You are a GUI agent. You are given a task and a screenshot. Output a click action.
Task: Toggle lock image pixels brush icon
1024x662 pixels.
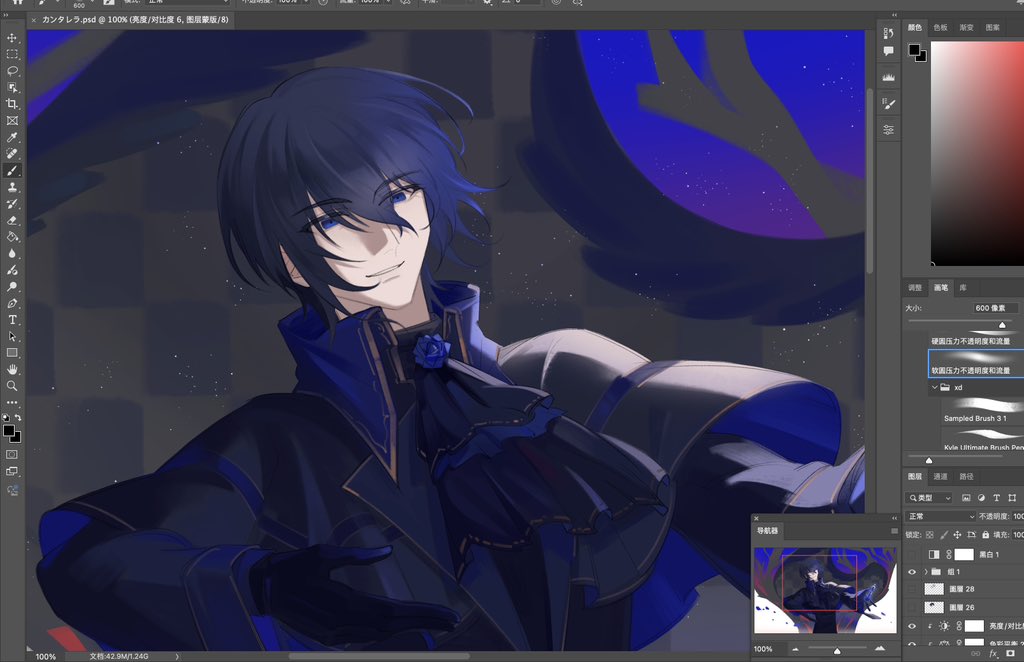pos(944,535)
